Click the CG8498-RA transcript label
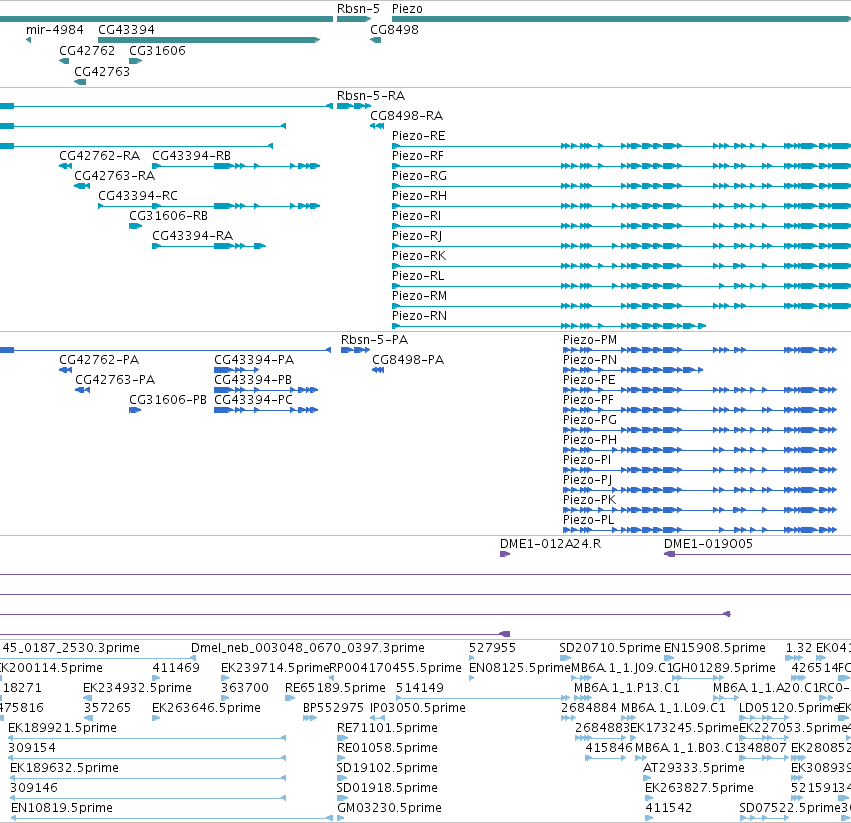Viewport: 851px width, 823px height. 407,116
